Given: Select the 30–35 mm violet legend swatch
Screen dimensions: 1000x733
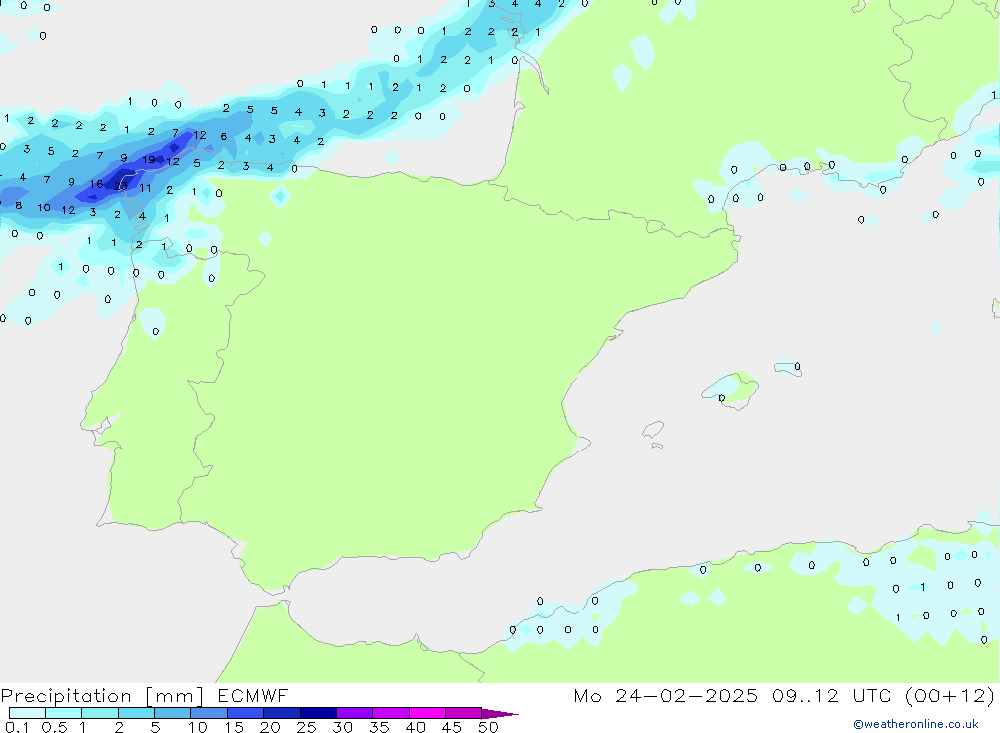Looking at the screenshot, I should tap(355, 713).
